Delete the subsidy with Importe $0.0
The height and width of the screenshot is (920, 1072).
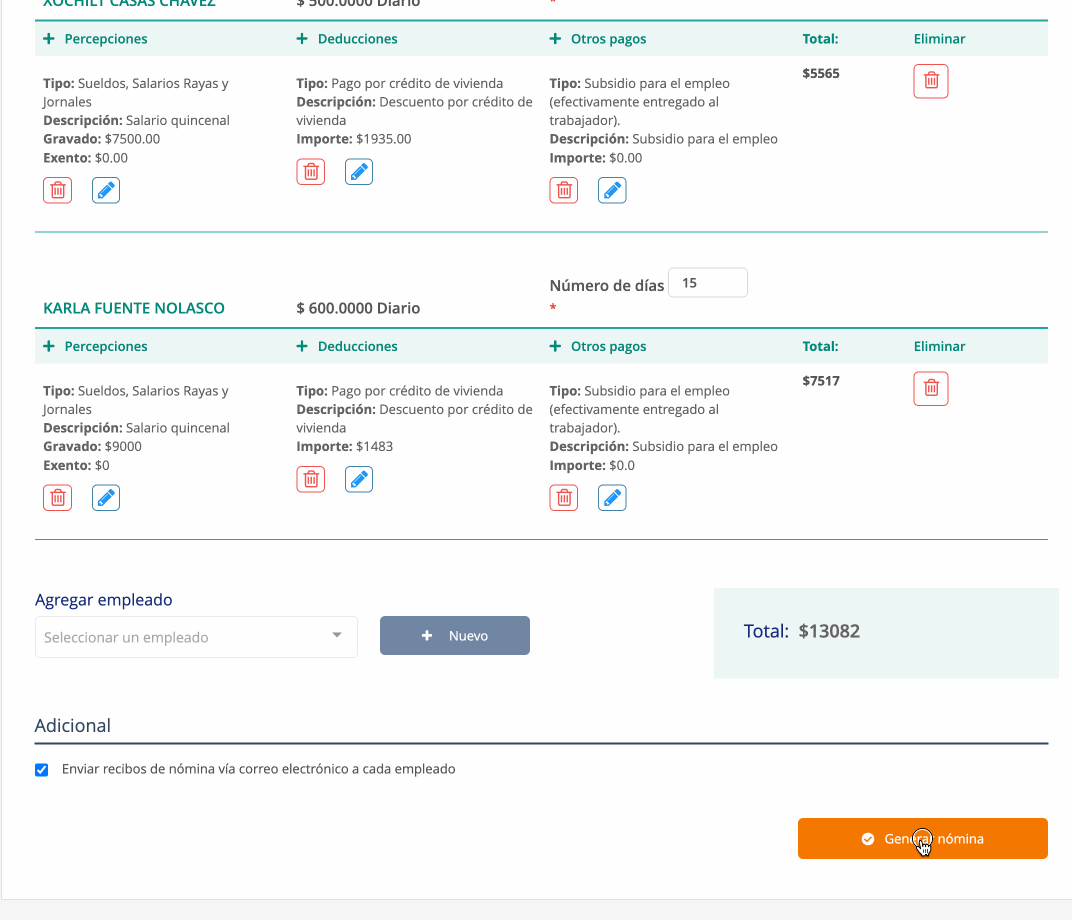(564, 498)
